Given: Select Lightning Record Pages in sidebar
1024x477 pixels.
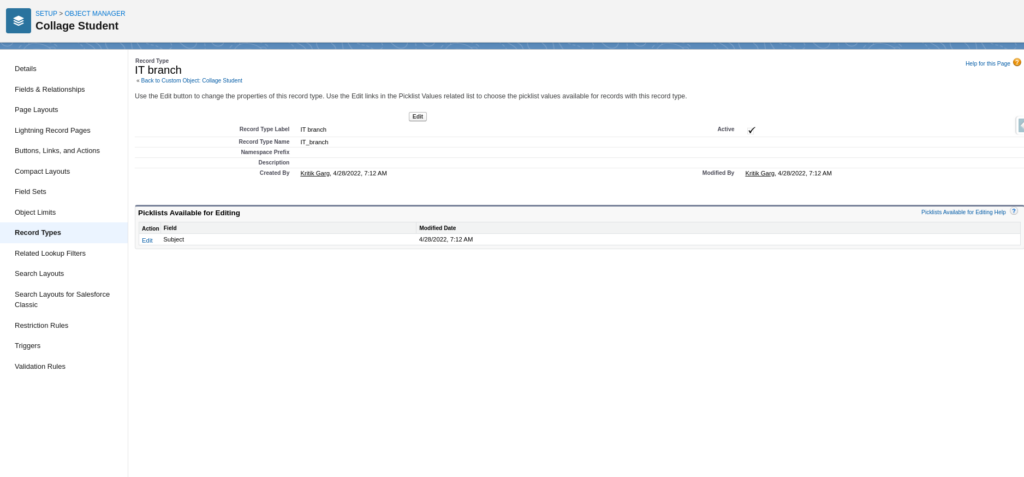Looking at the screenshot, I should click(x=59, y=130).
